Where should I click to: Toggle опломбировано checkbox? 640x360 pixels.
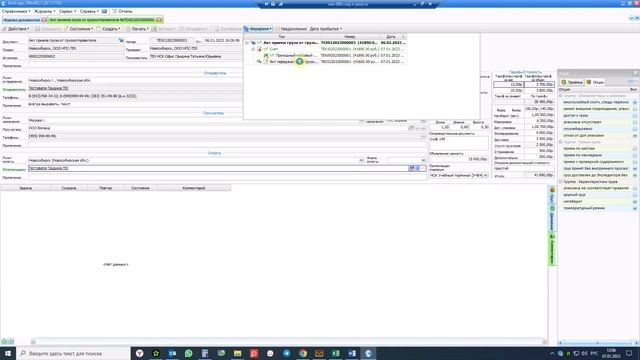[635, 129]
